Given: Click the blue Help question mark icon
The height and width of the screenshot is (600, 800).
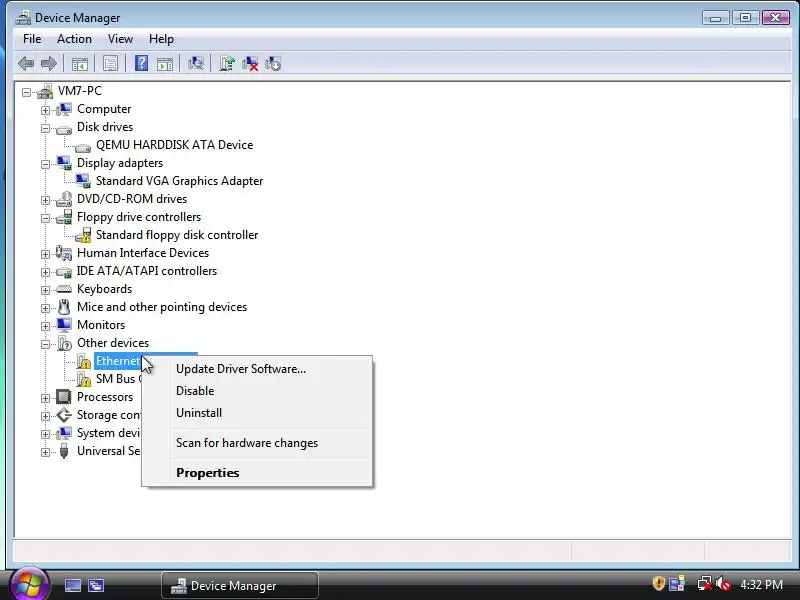Looking at the screenshot, I should point(141,63).
